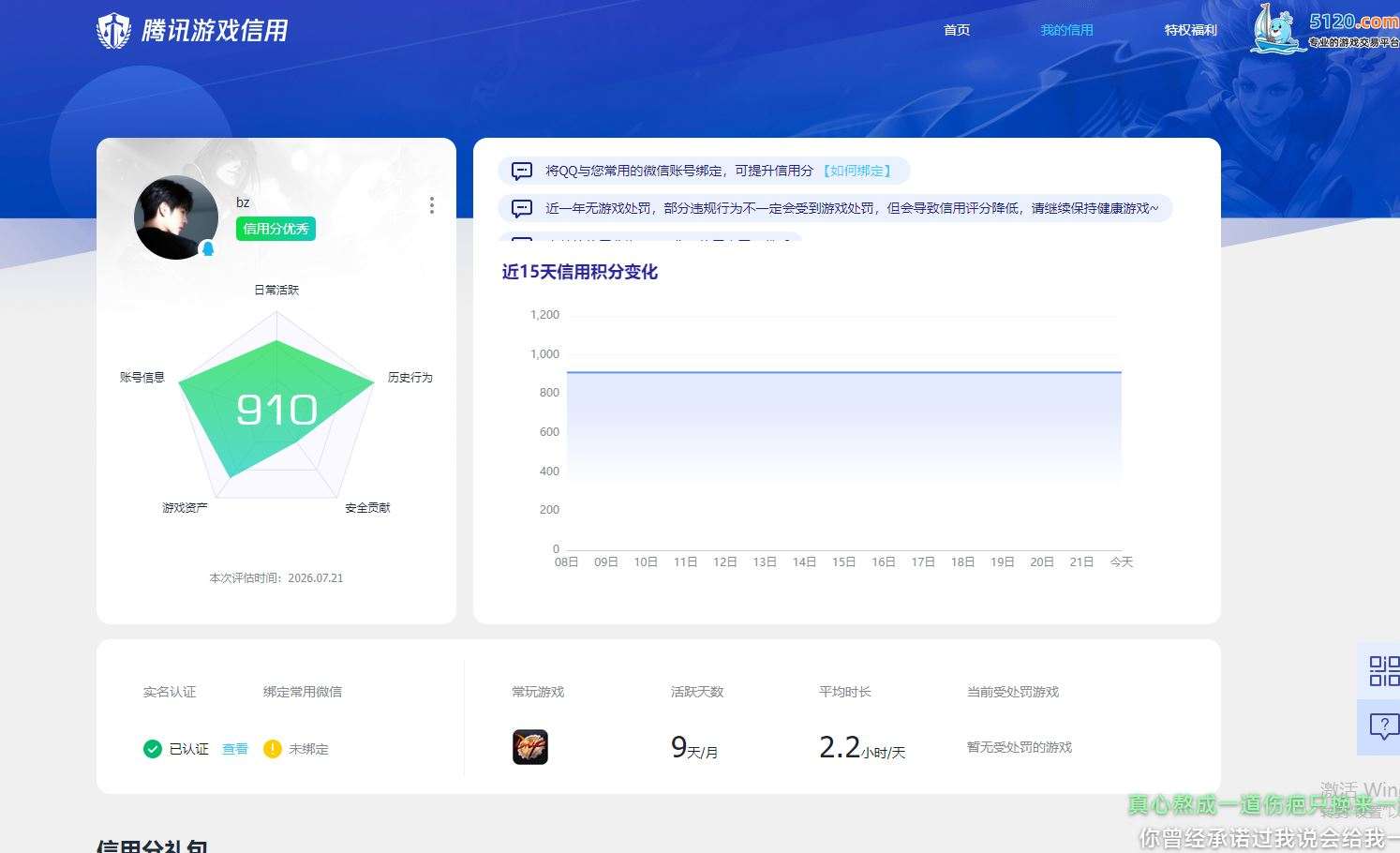Screen dimensions: 1400x853
Task: Click the 绑定常用微信 label
Action: [x=303, y=692]
